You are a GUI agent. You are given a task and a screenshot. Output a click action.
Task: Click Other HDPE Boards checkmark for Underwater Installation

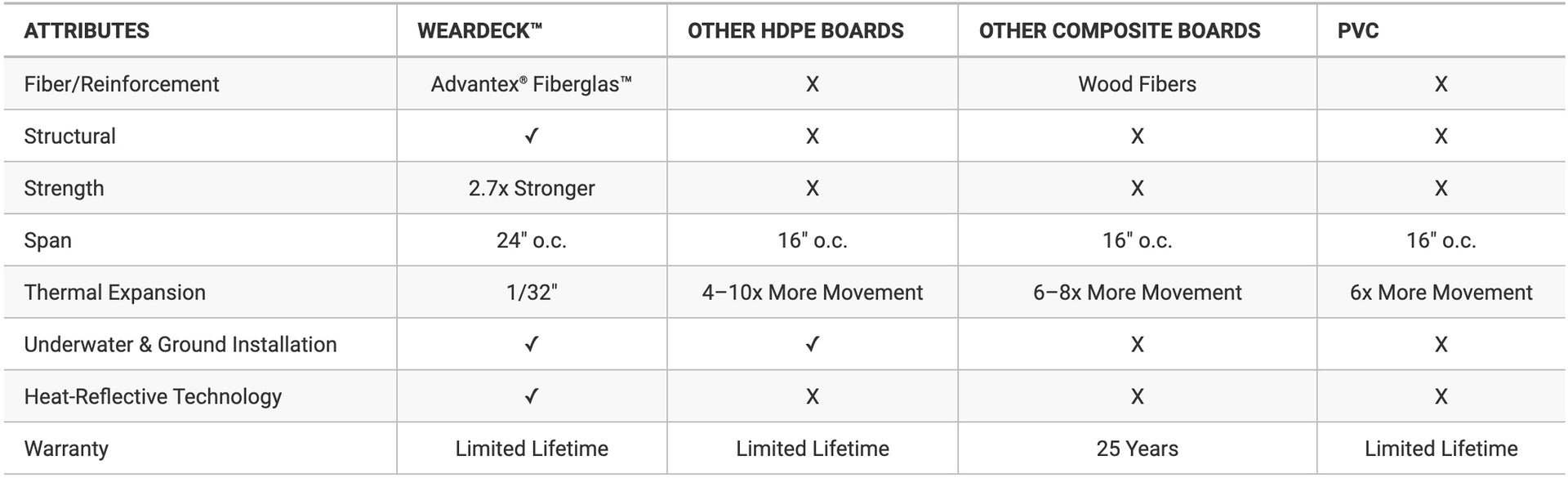[x=812, y=345]
